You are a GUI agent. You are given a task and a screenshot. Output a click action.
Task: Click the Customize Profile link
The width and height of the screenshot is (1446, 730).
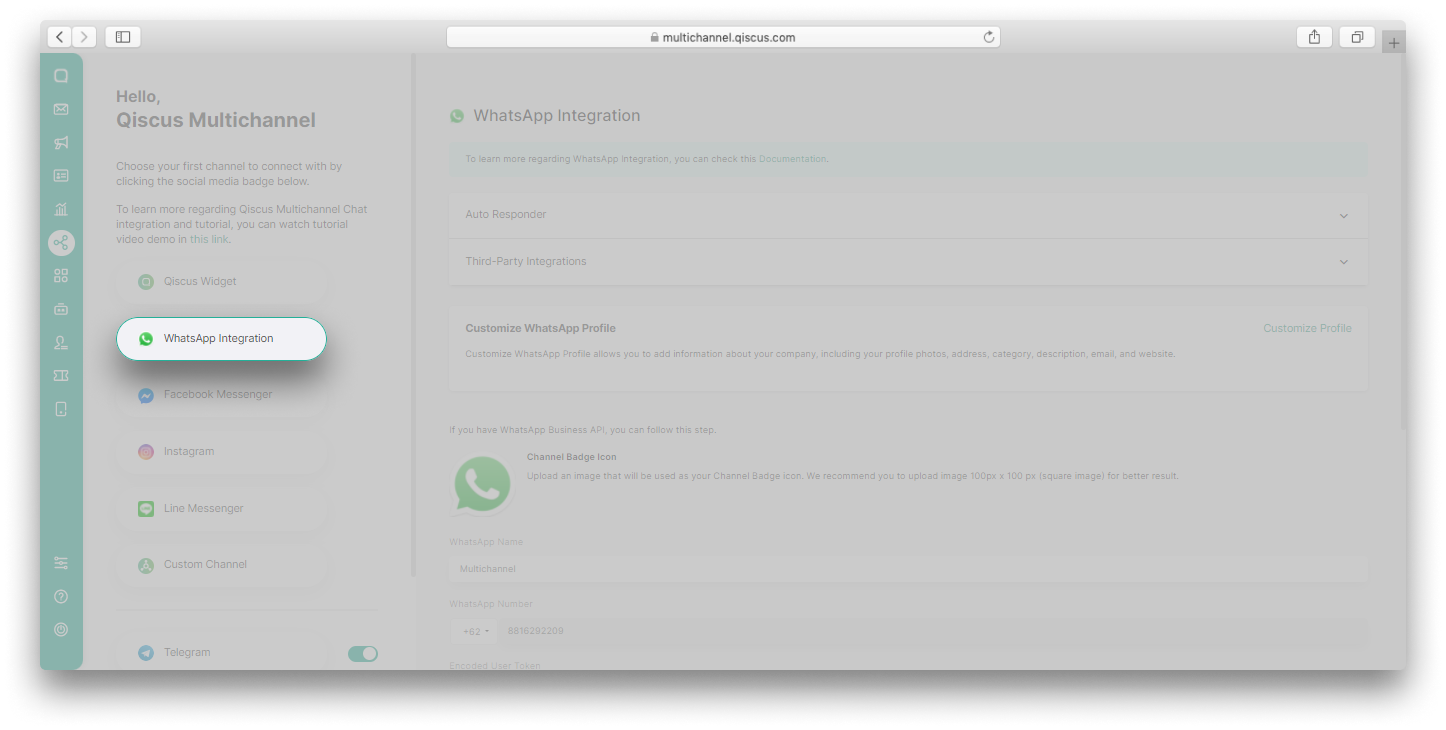(x=1307, y=328)
